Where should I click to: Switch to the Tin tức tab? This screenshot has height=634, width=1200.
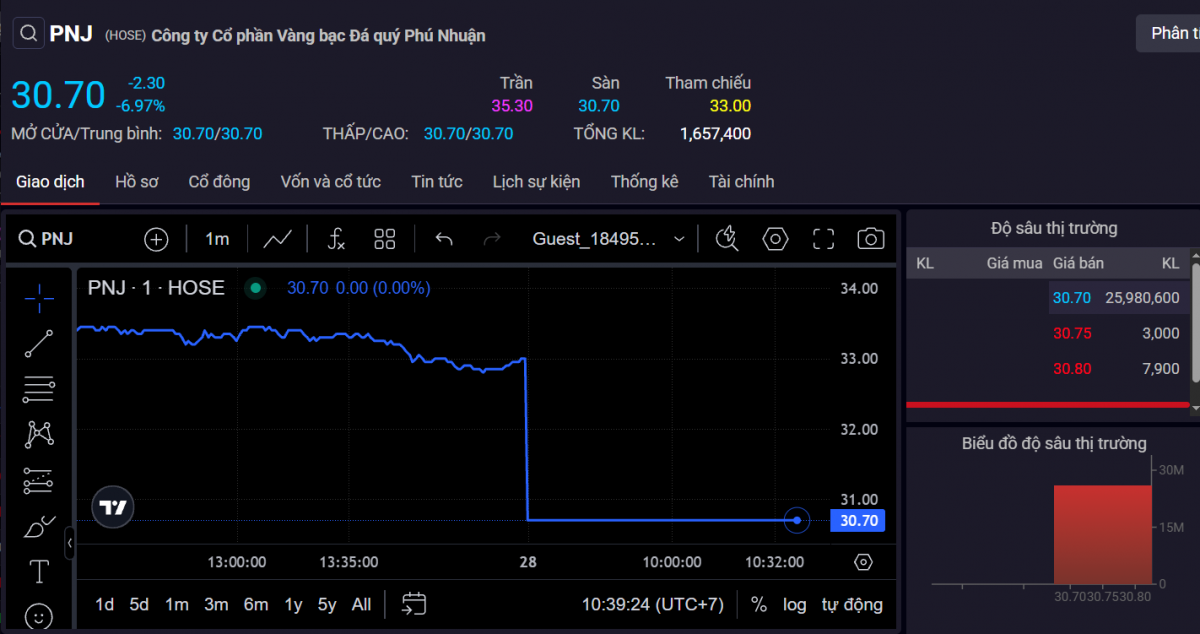pos(437,182)
